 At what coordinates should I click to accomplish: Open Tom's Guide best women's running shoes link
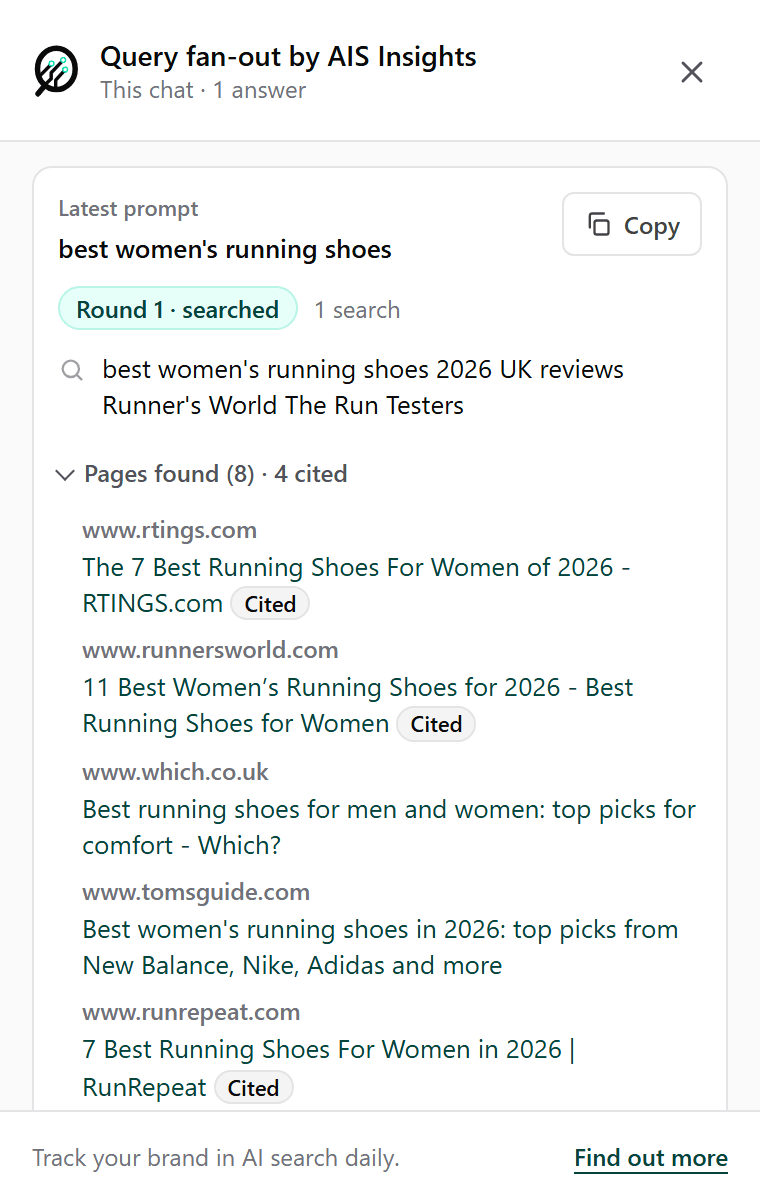pos(380,947)
